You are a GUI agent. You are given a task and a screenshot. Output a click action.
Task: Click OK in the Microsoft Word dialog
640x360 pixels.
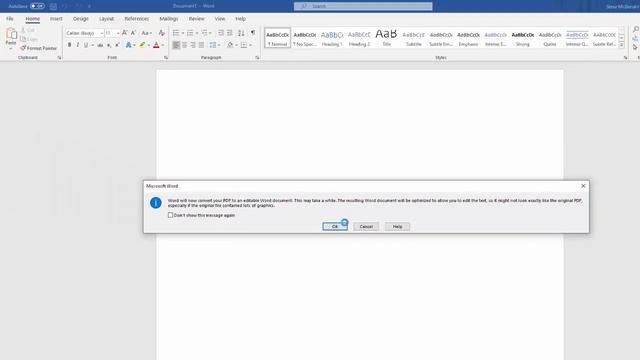pyautogui.click(x=335, y=227)
